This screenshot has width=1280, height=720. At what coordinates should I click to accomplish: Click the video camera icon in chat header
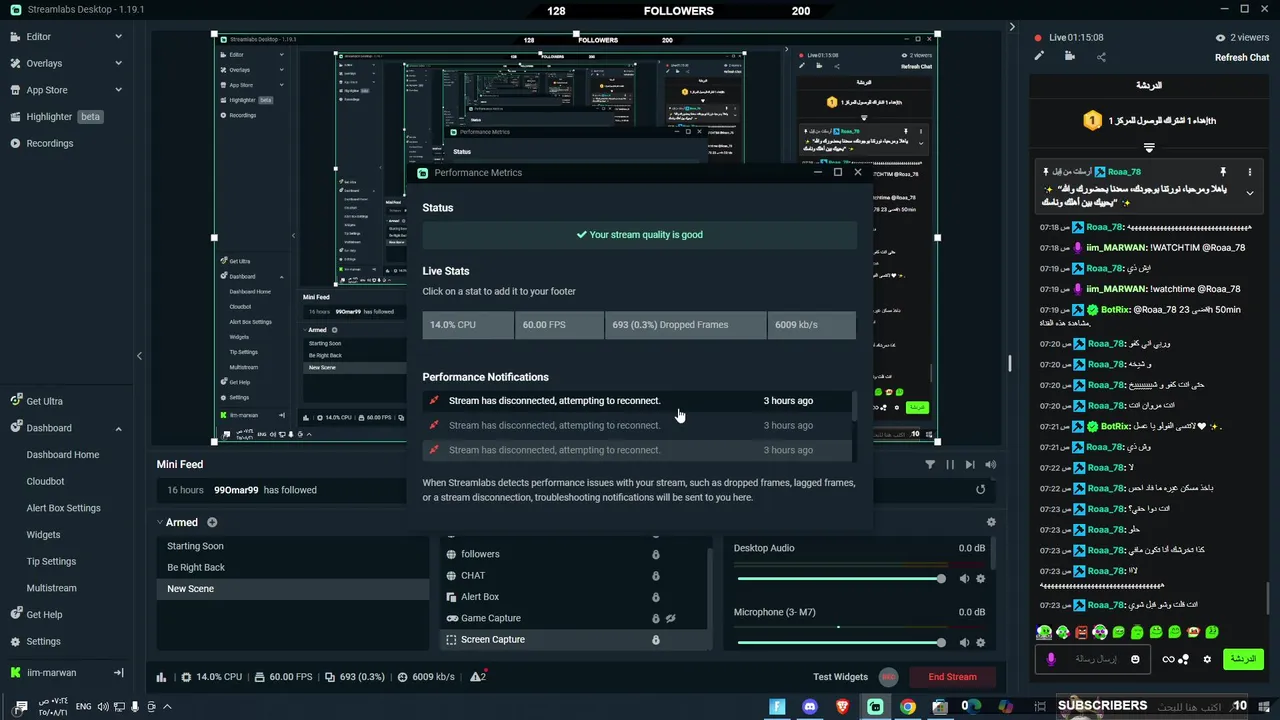(x=1070, y=56)
